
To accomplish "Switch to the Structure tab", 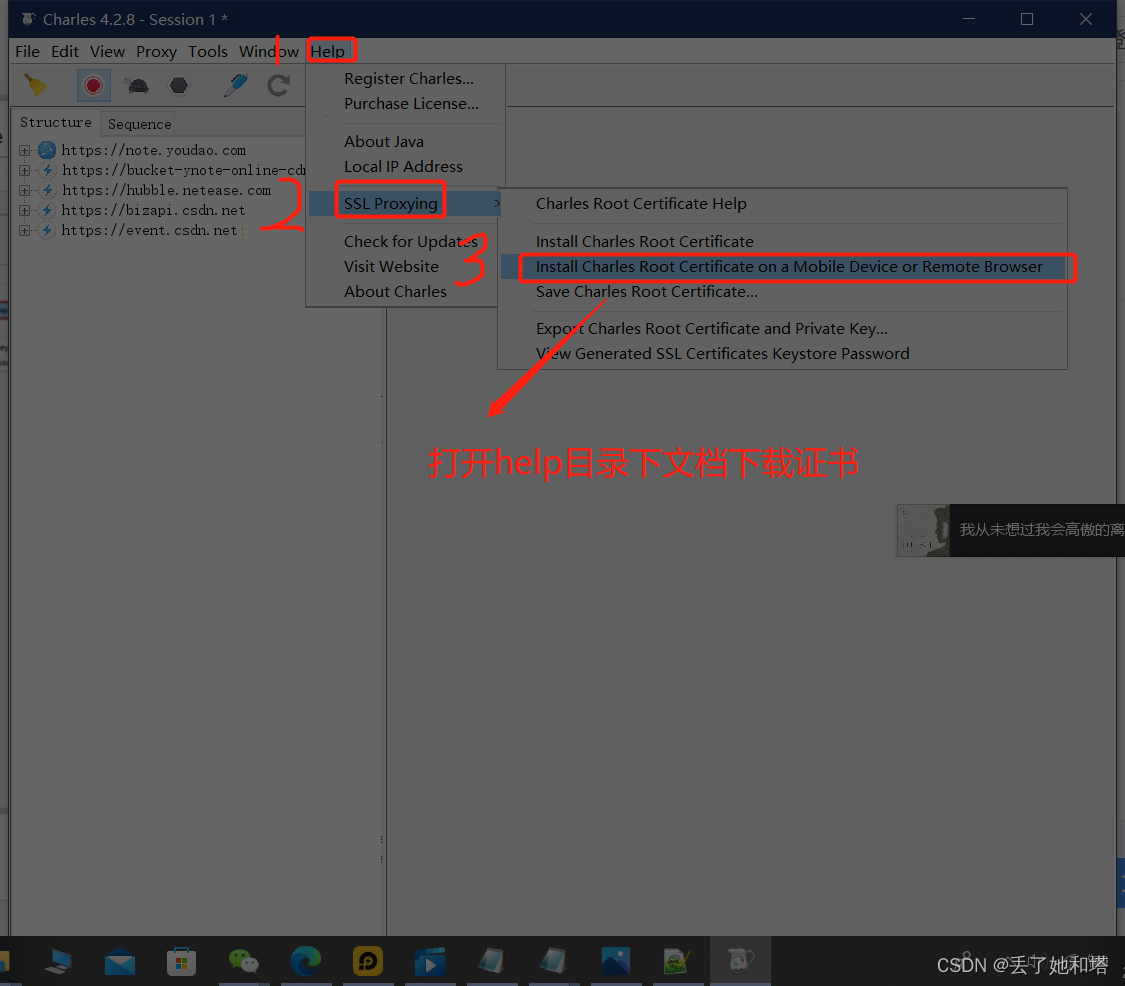I will click(56, 123).
